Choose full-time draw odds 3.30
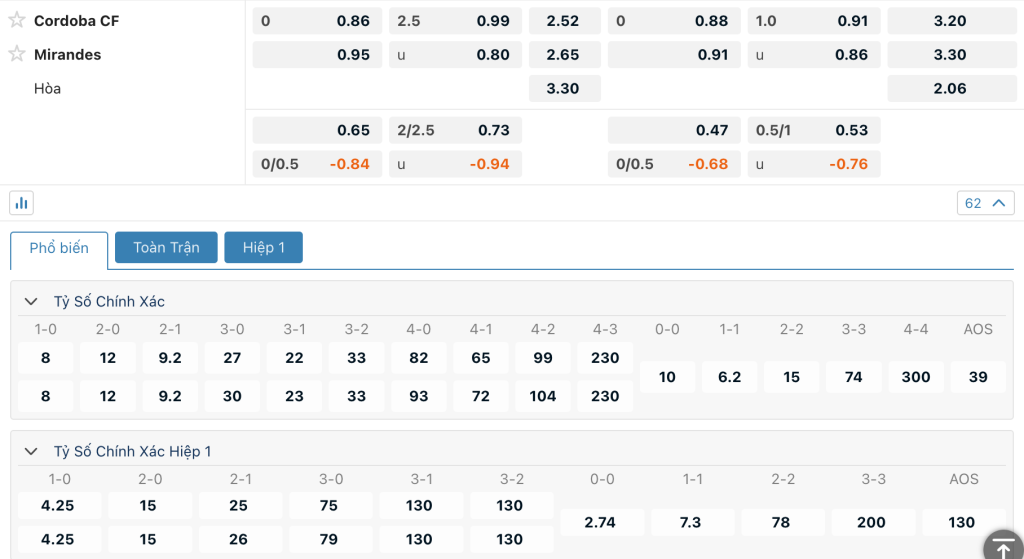Screen dimensions: 1024x559 564,89
